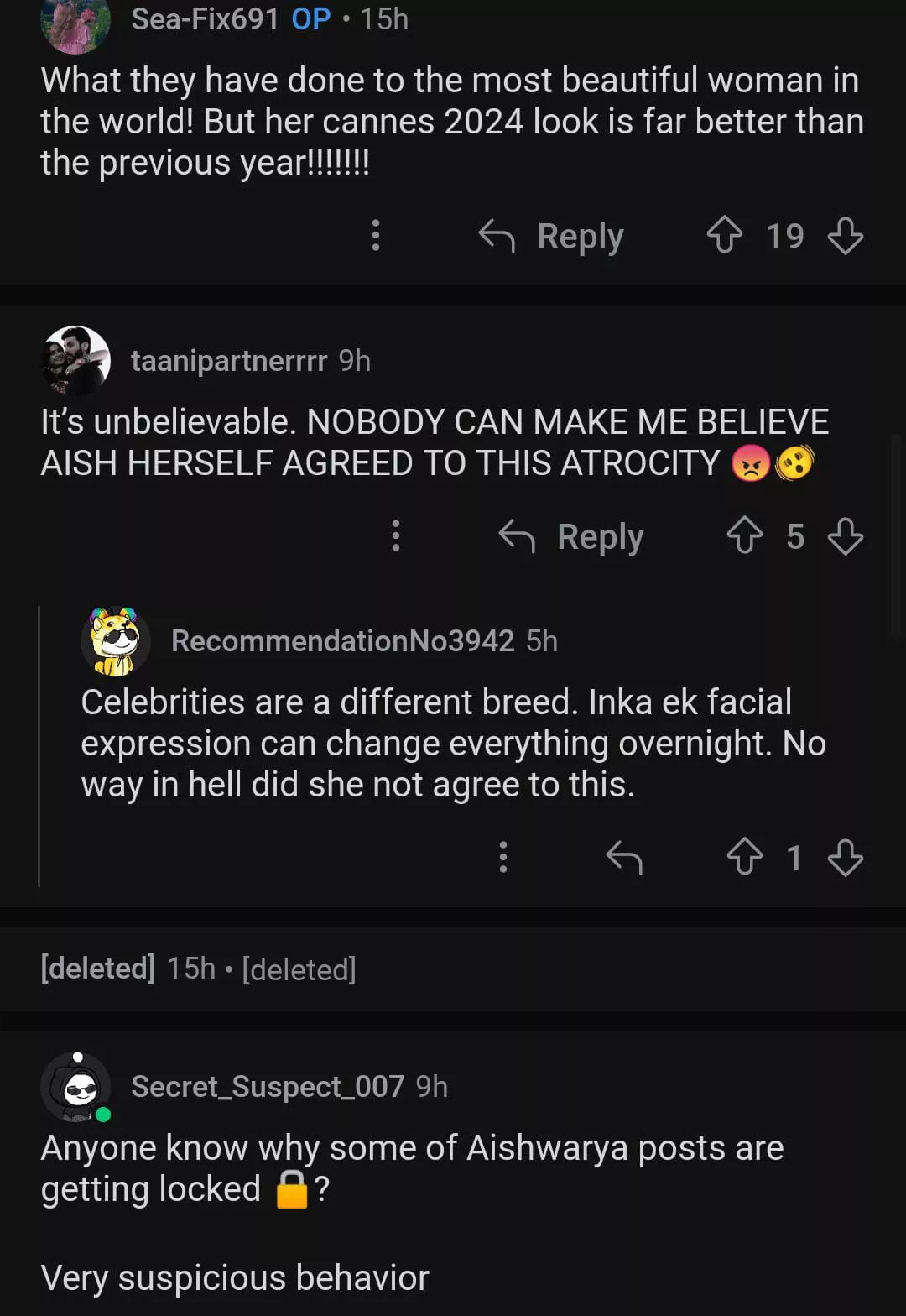This screenshot has width=906, height=1316.
Task: Open RecommendationNo3942's avatar
Action: (x=115, y=641)
